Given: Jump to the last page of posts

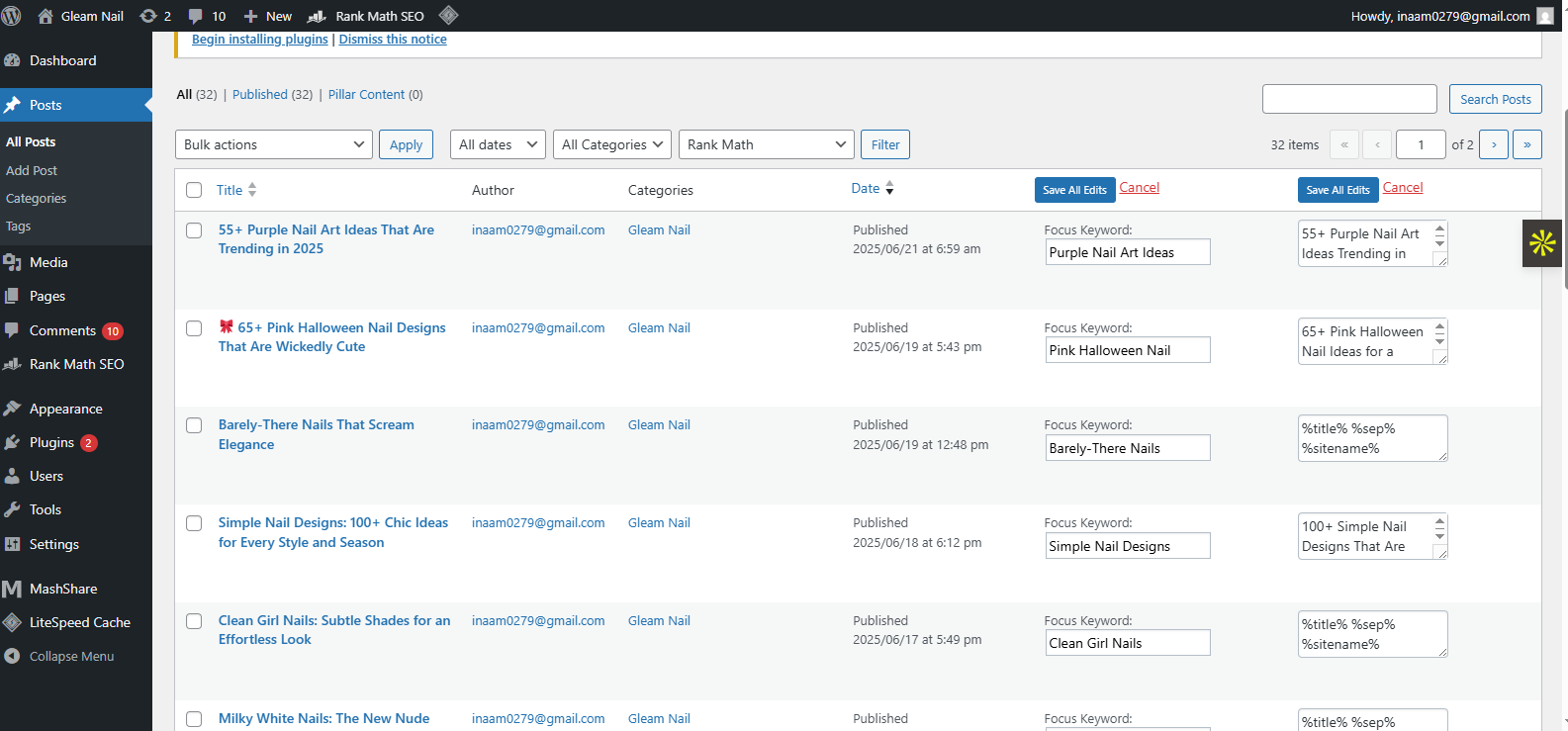Looking at the screenshot, I should tap(1527, 144).
